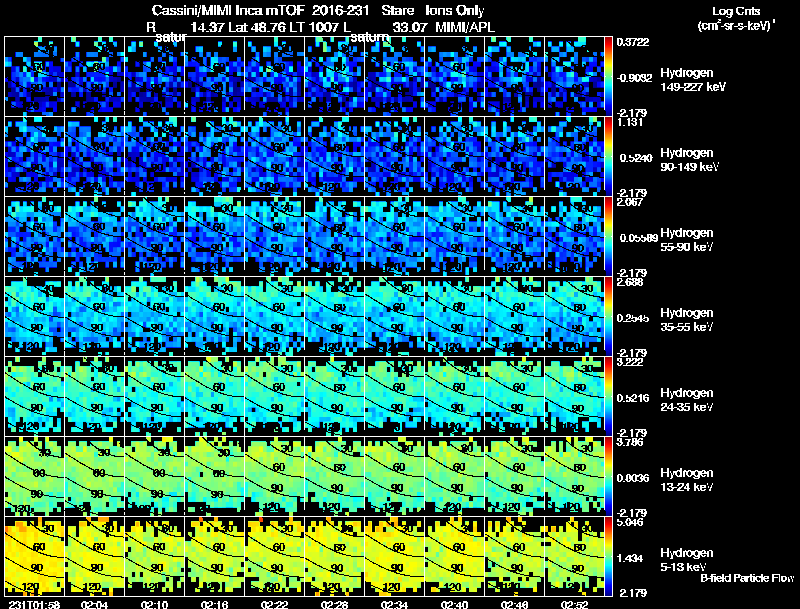Viewport: 800px width, 609px height.
Task: Open the 55-90 keV panel at 02:28
Action: (x=335, y=236)
